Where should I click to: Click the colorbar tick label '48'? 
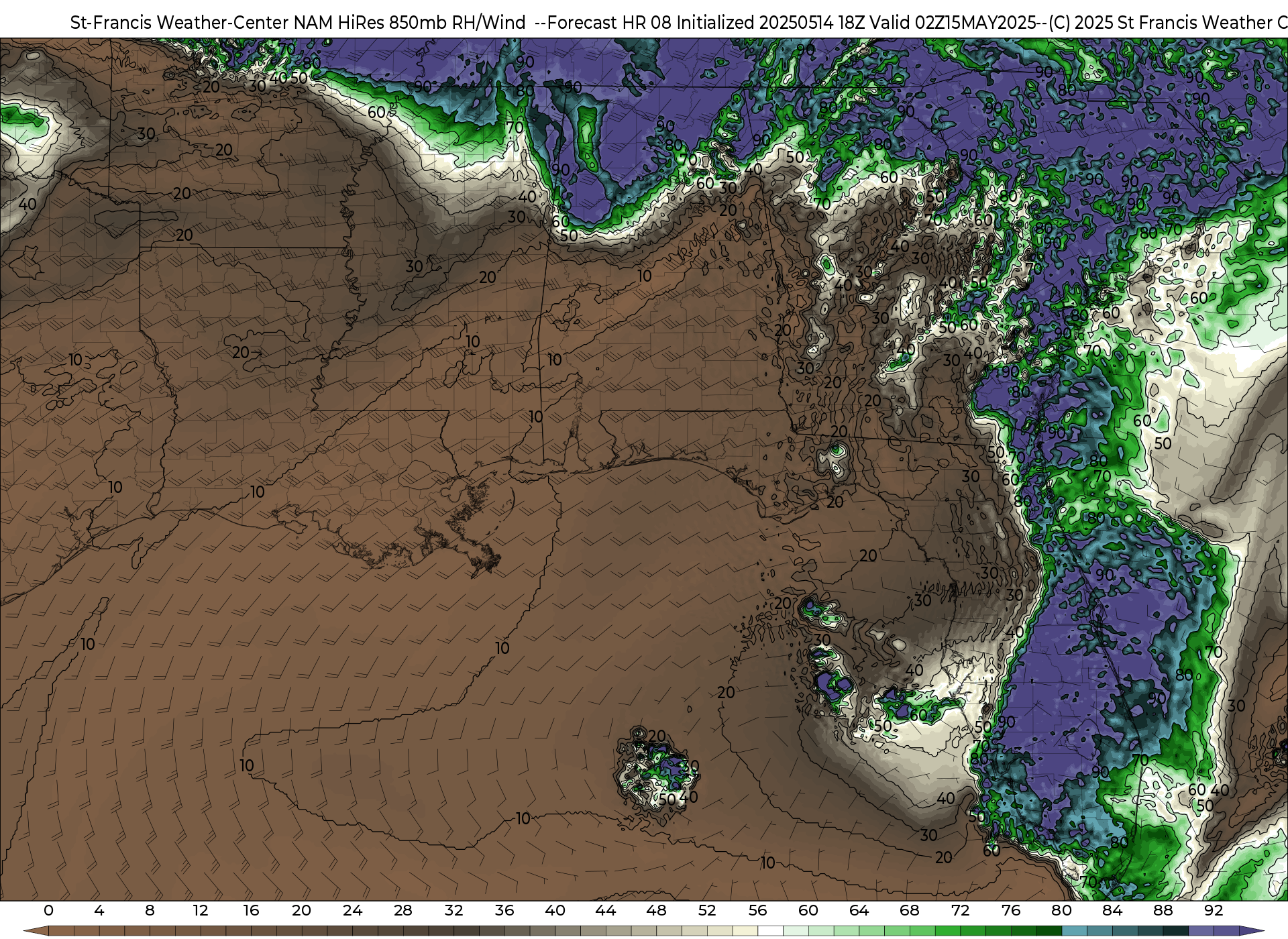656,910
